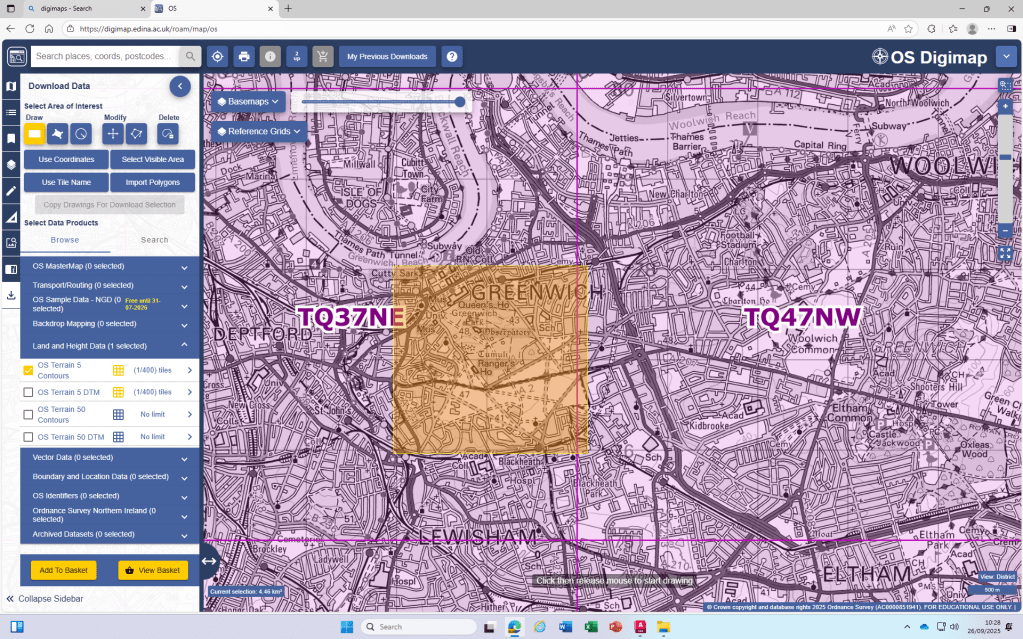Choose the circle draw tool
The height and width of the screenshot is (639, 1023).
[82, 133]
